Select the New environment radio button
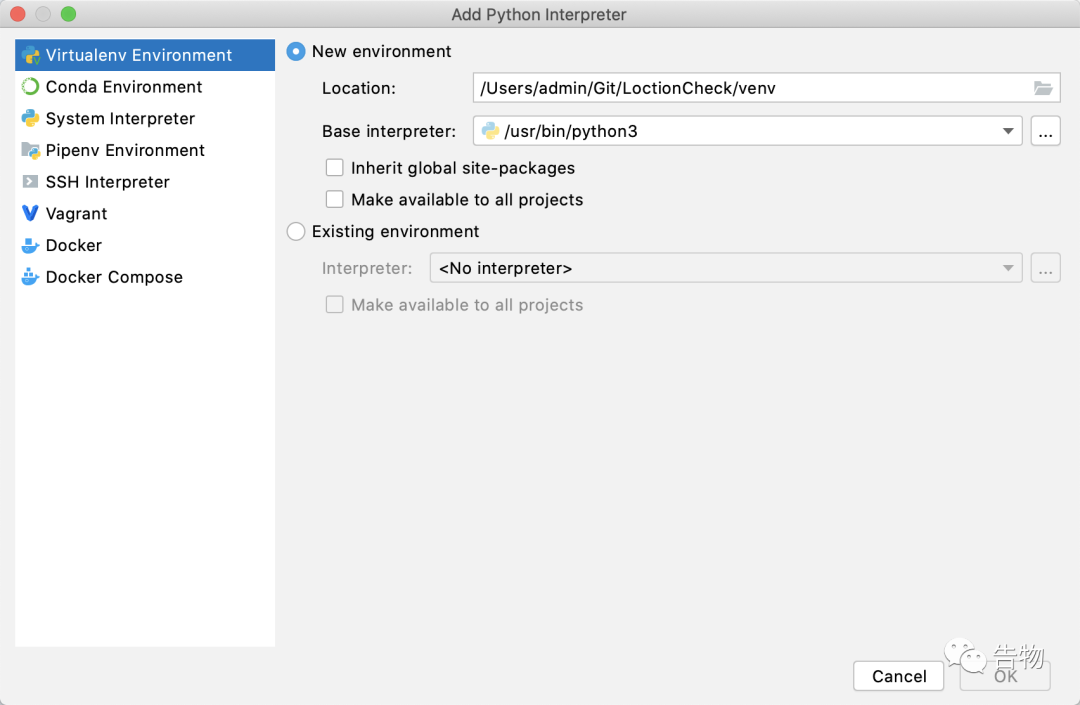 296,51
